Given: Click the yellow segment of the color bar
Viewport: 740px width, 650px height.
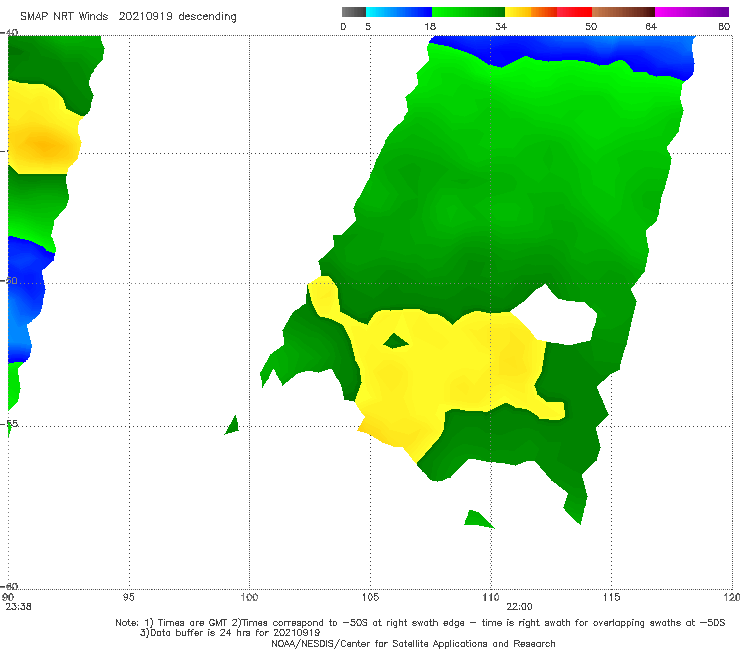Looking at the screenshot, I should tap(518, 12).
